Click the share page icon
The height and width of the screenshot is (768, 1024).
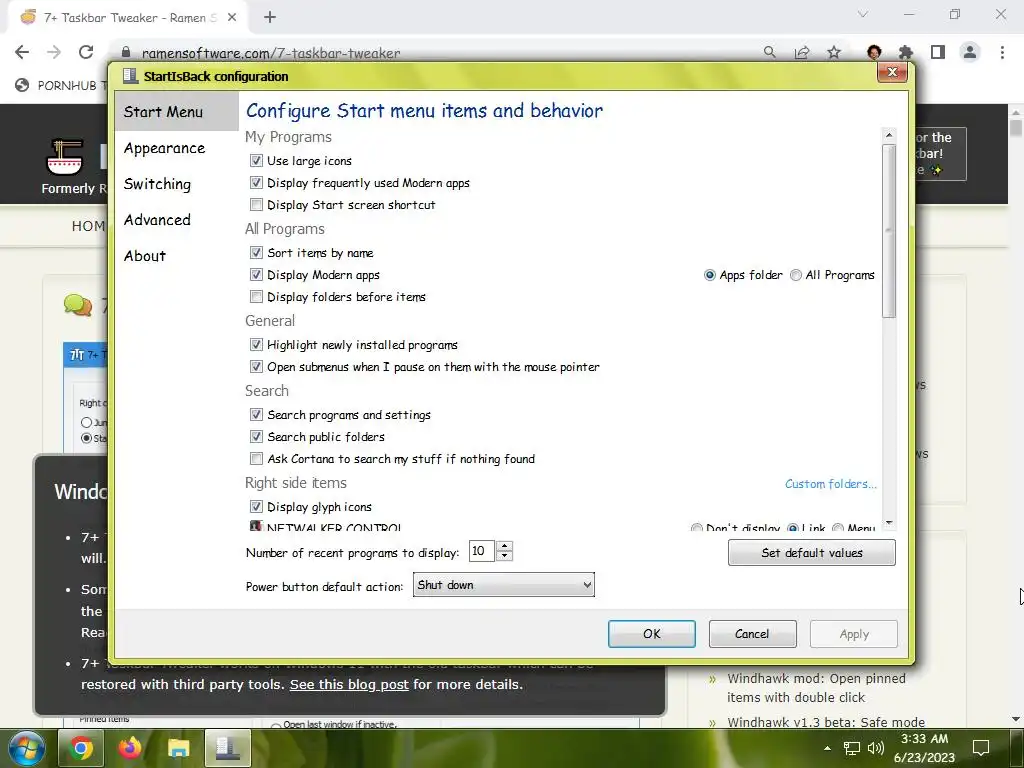point(802,52)
